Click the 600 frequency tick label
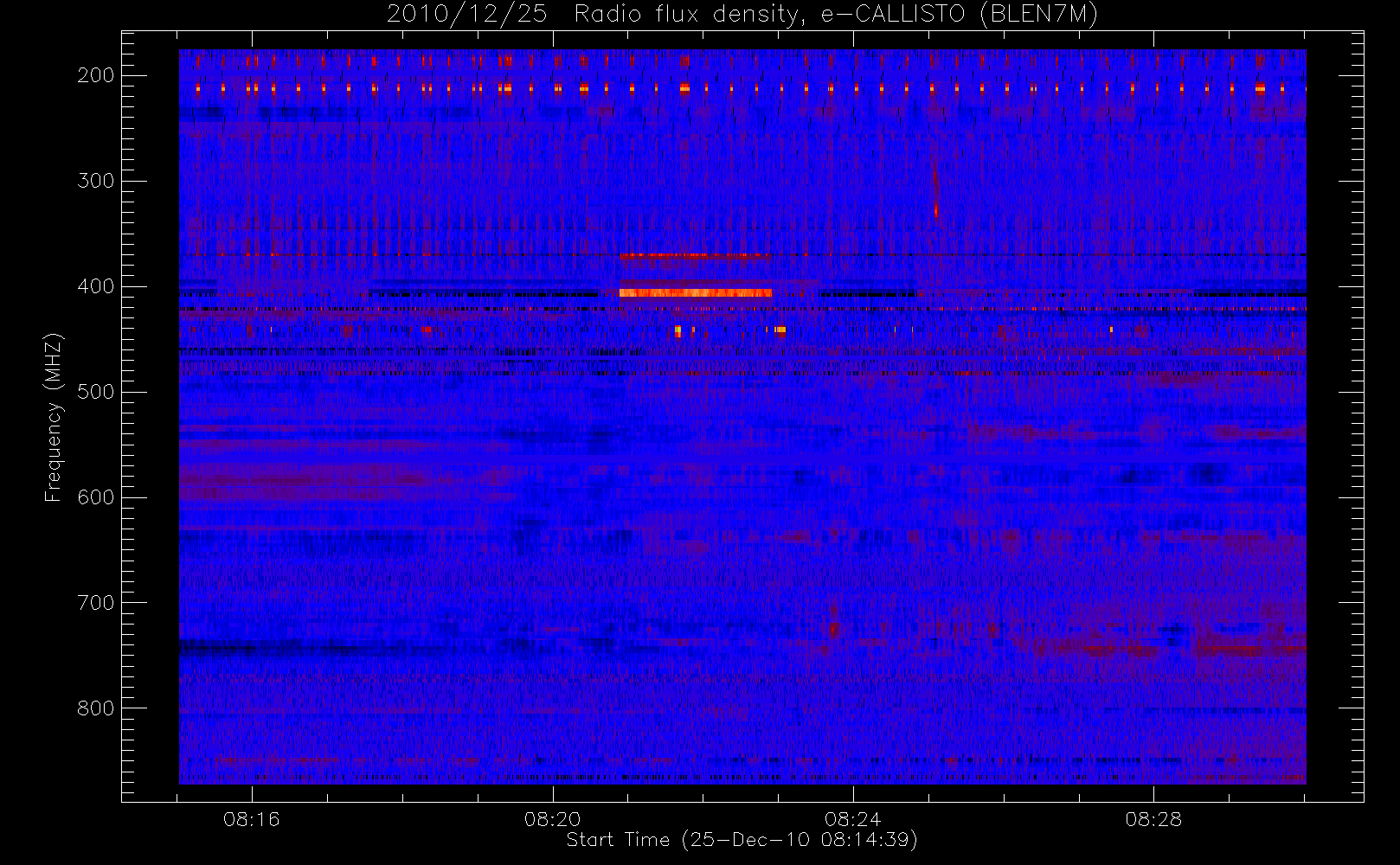 coord(96,497)
